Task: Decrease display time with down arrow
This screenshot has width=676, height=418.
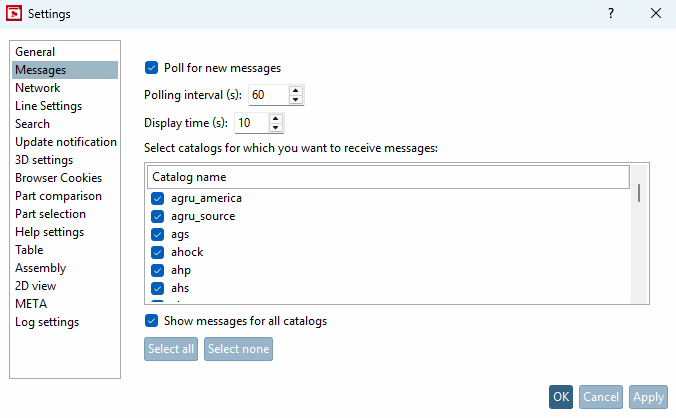Action: coord(275,128)
